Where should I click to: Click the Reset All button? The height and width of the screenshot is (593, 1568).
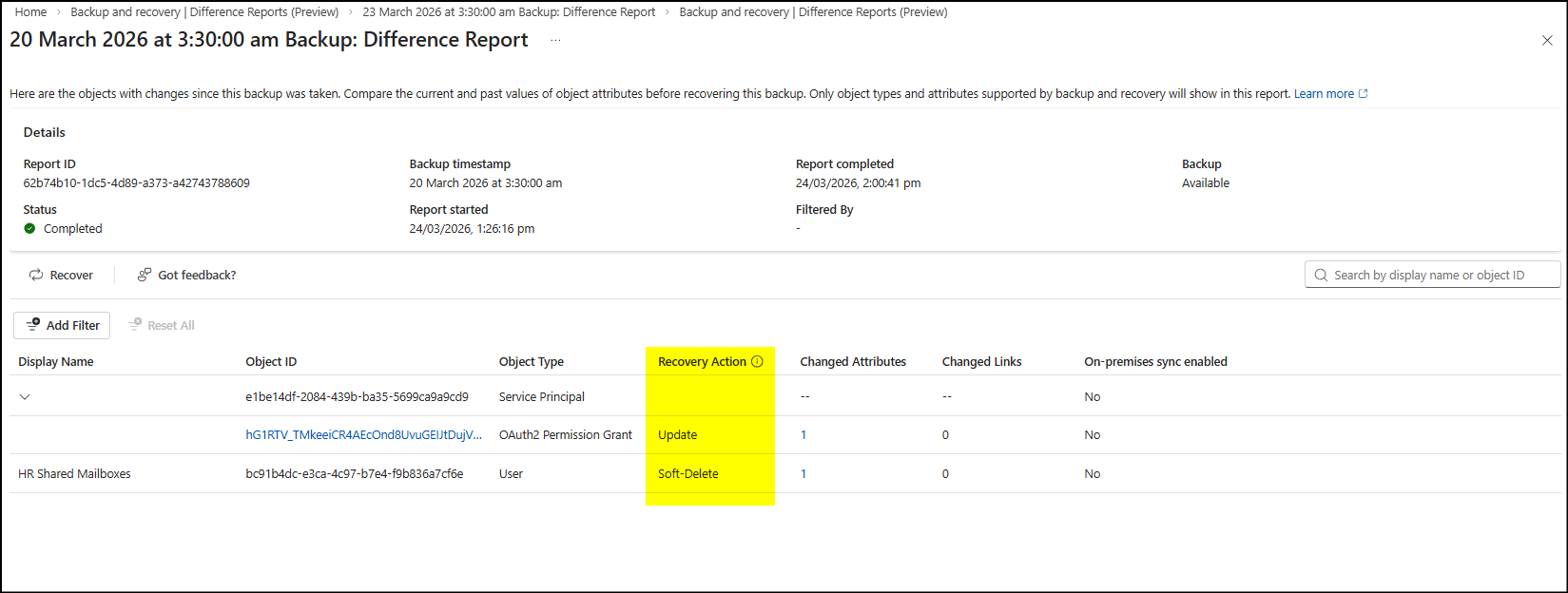162,325
